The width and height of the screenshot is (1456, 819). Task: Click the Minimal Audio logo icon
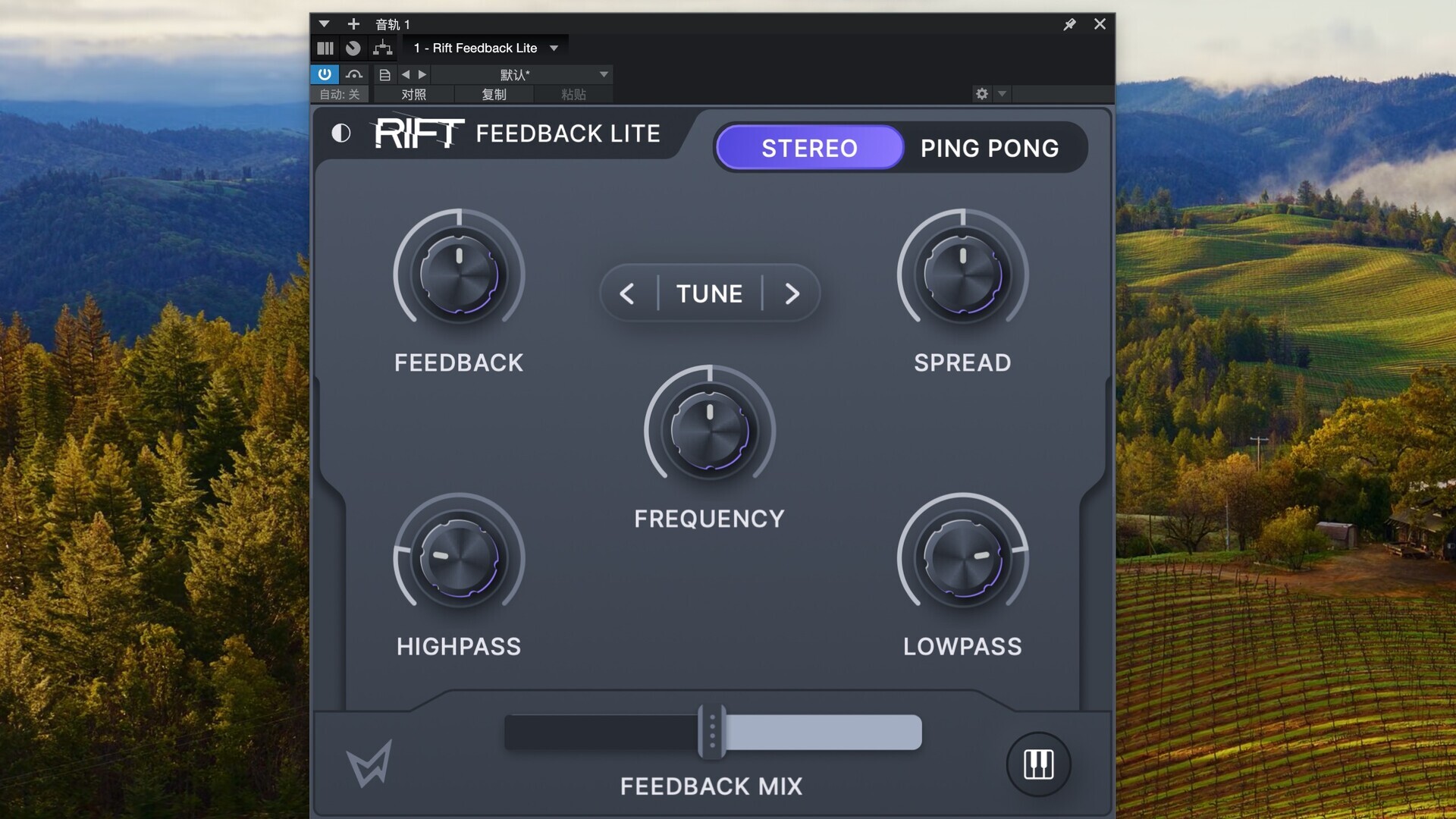pos(369,763)
